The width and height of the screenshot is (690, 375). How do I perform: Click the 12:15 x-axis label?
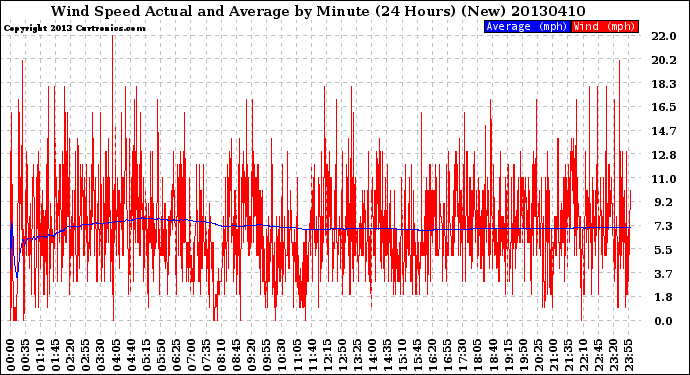[x=327, y=355]
